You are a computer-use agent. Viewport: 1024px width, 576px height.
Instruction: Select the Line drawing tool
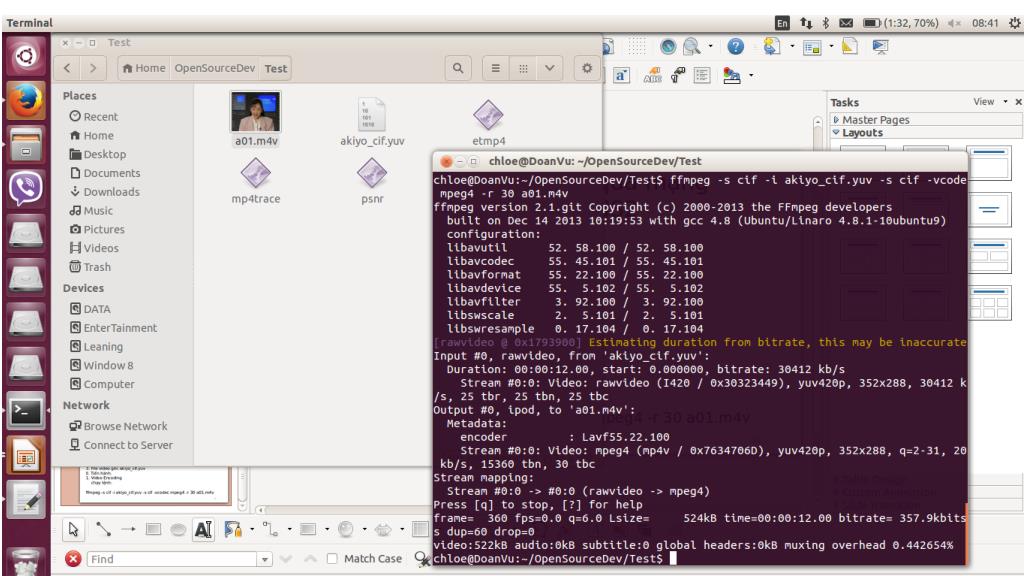pyautogui.click(x=103, y=529)
